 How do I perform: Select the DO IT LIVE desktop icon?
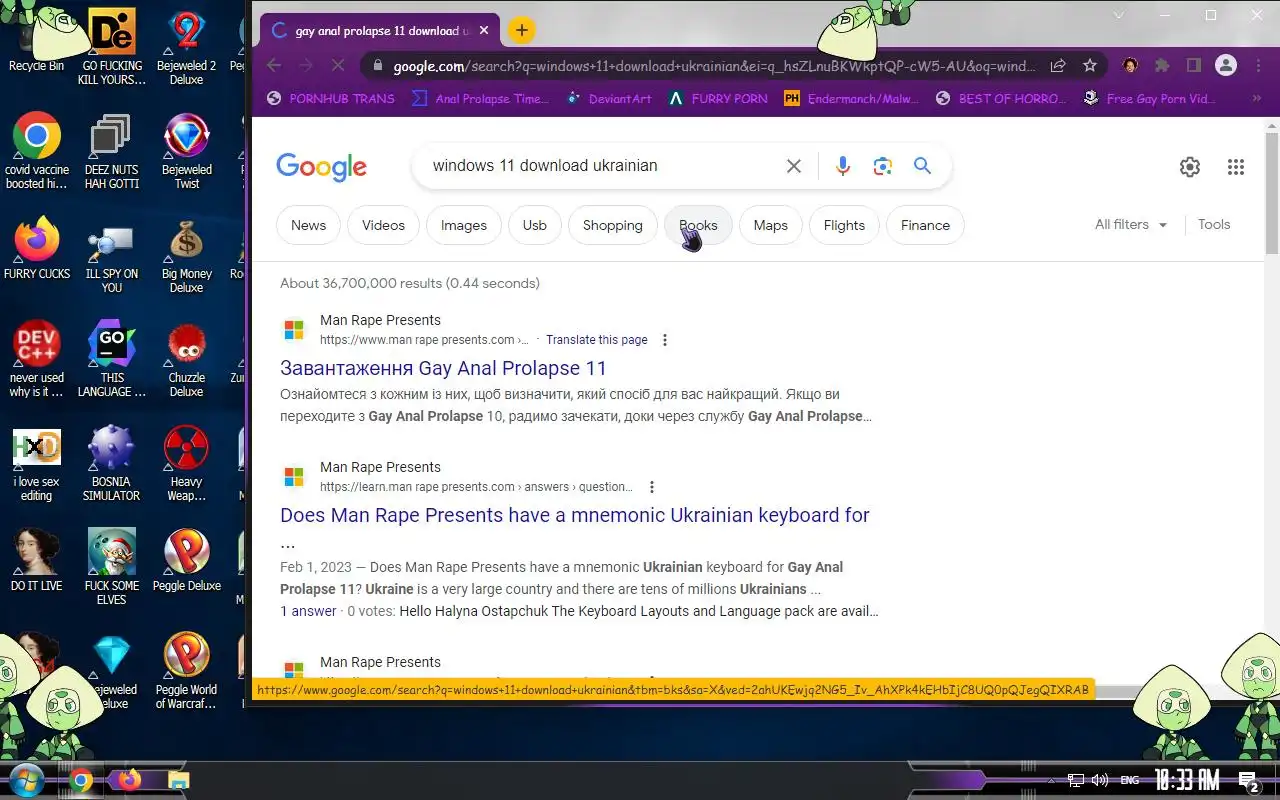(x=37, y=560)
